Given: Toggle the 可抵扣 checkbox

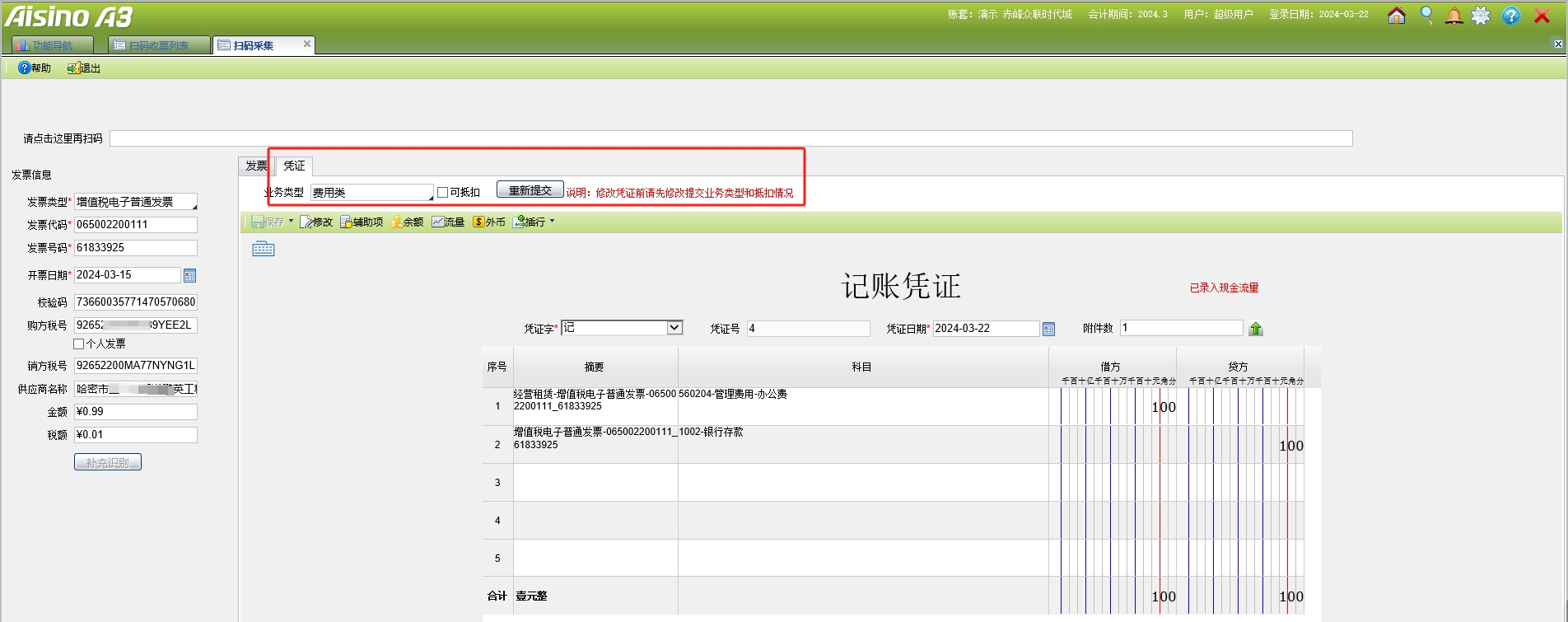Looking at the screenshot, I should [x=443, y=193].
